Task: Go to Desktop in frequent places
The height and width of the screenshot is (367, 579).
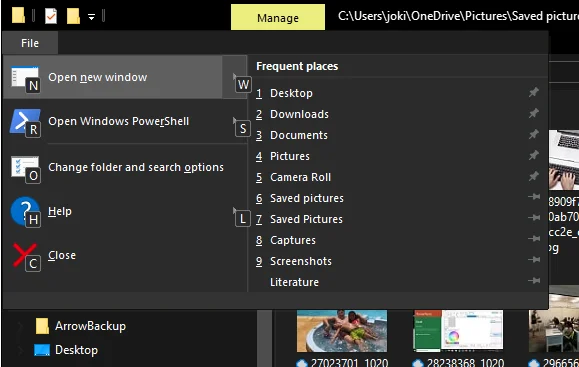Action: (x=291, y=93)
